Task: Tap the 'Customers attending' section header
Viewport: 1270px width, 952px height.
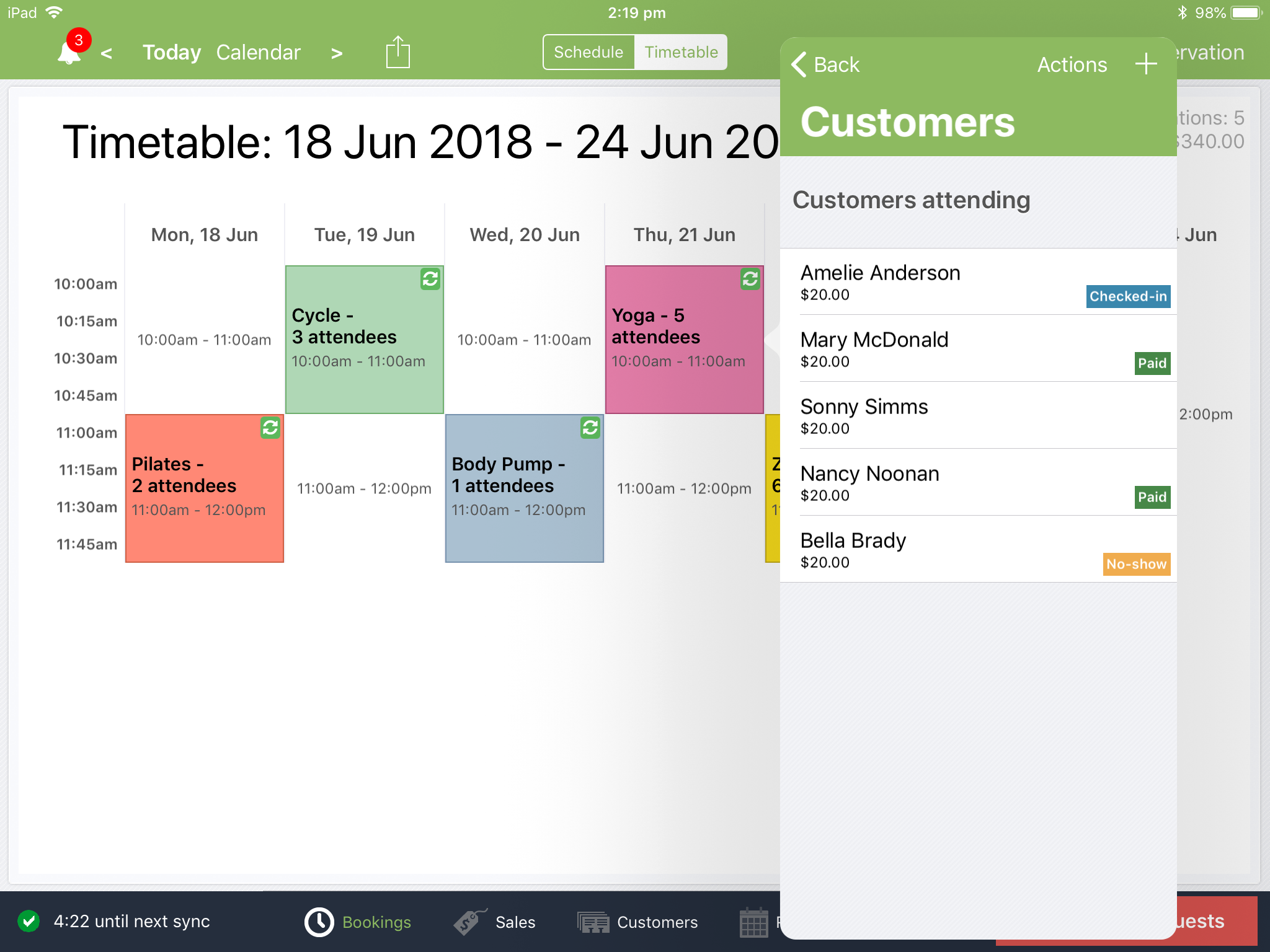Action: coord(912,200)
